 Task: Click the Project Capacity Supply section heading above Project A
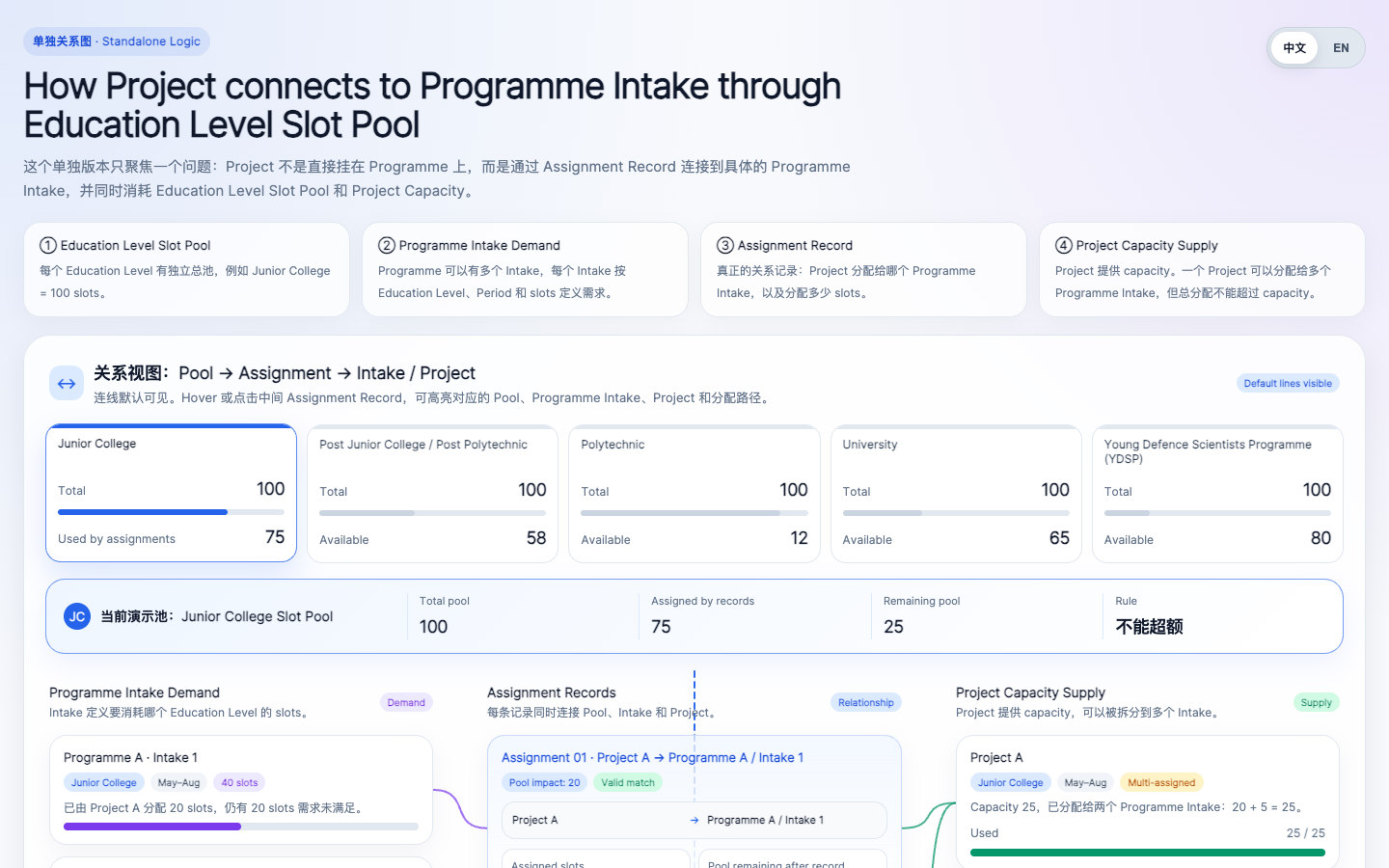click(1030, 692)
